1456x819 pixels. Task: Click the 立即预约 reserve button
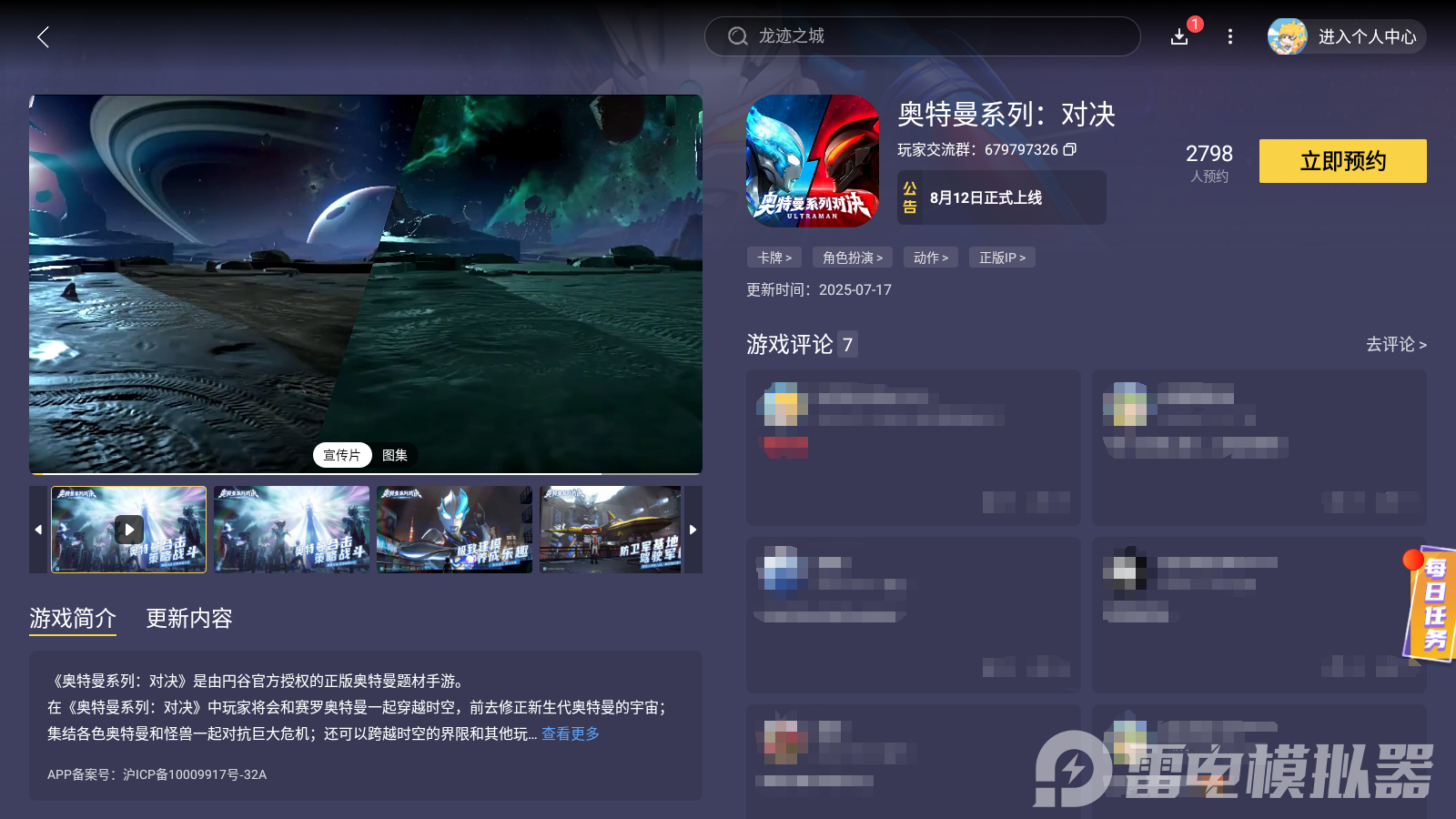(1343, 161)
